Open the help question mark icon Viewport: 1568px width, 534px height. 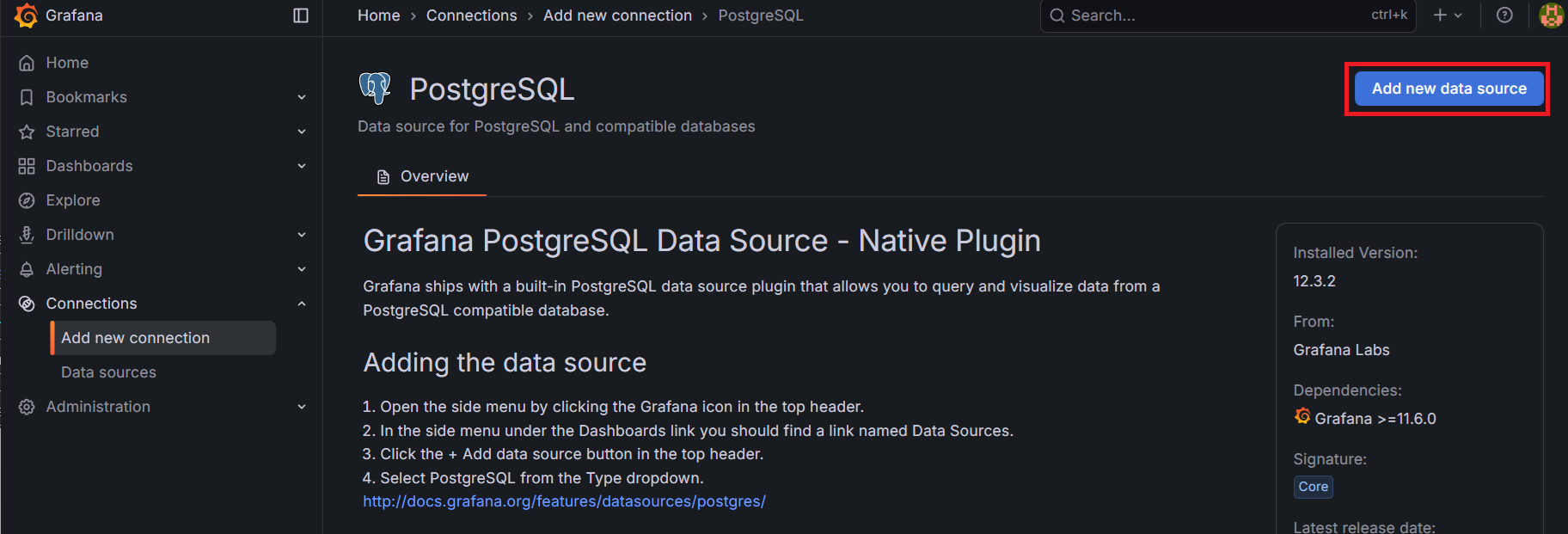point(1504,15)
